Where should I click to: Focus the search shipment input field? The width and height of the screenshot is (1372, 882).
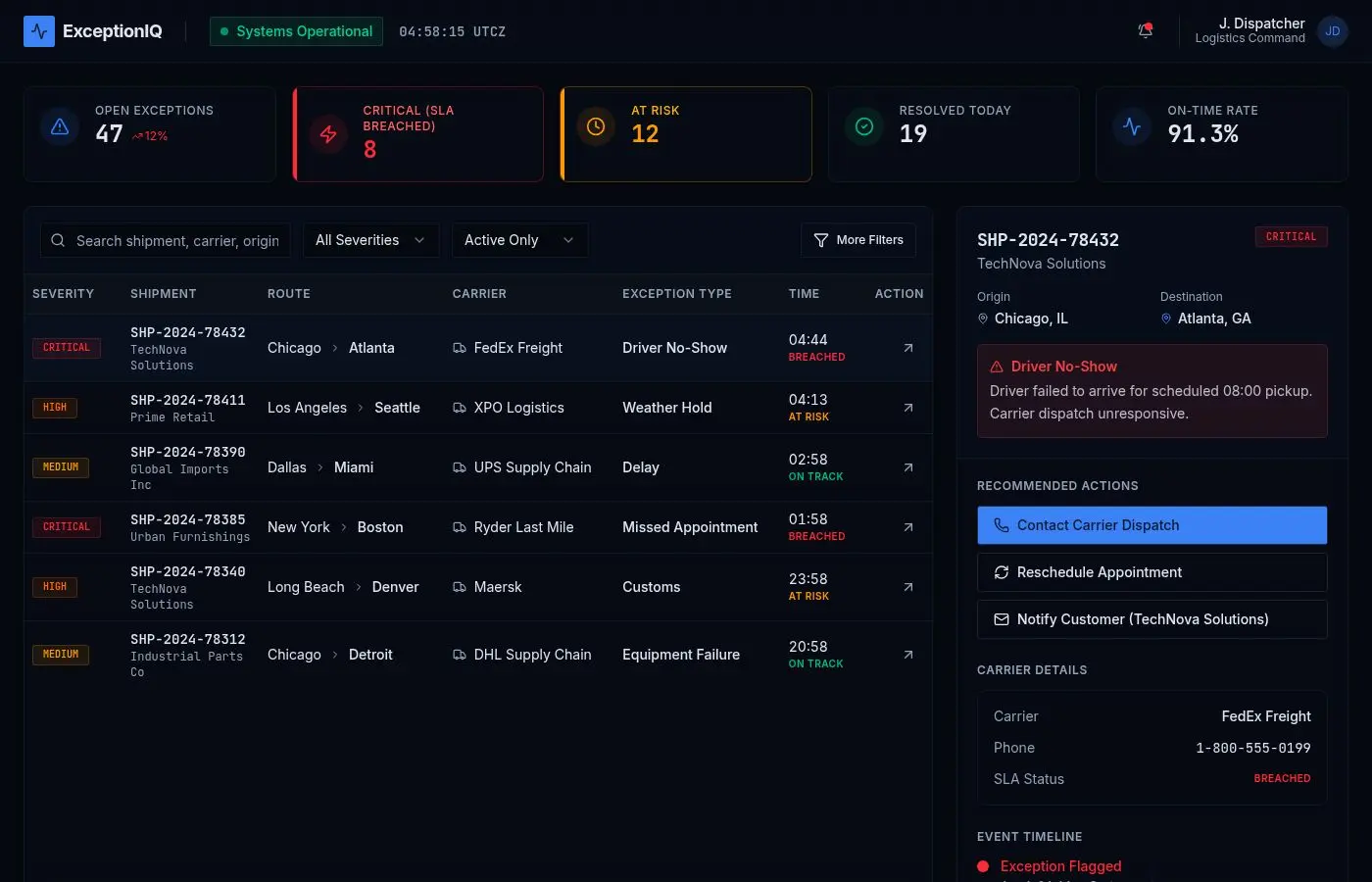point(176,241)
